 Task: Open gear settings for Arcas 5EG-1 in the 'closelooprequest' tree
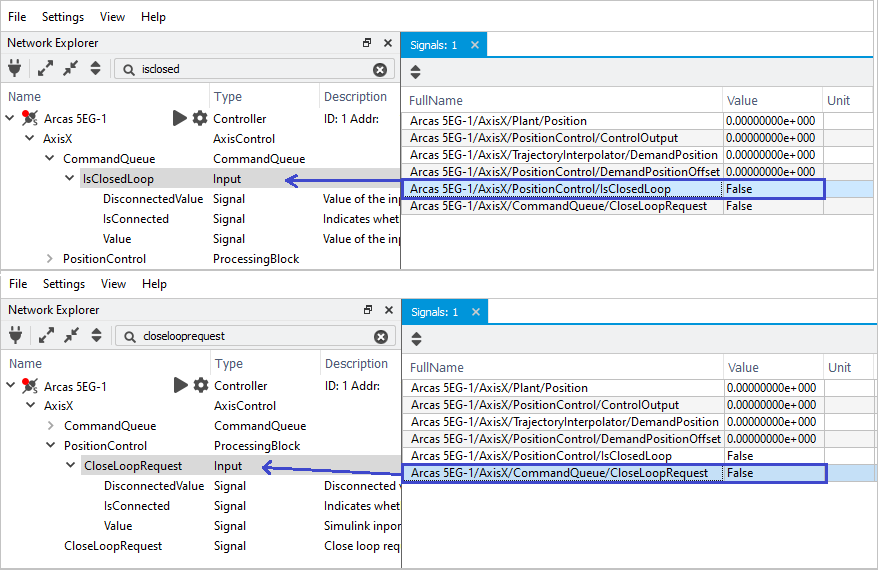pos(200,386)
